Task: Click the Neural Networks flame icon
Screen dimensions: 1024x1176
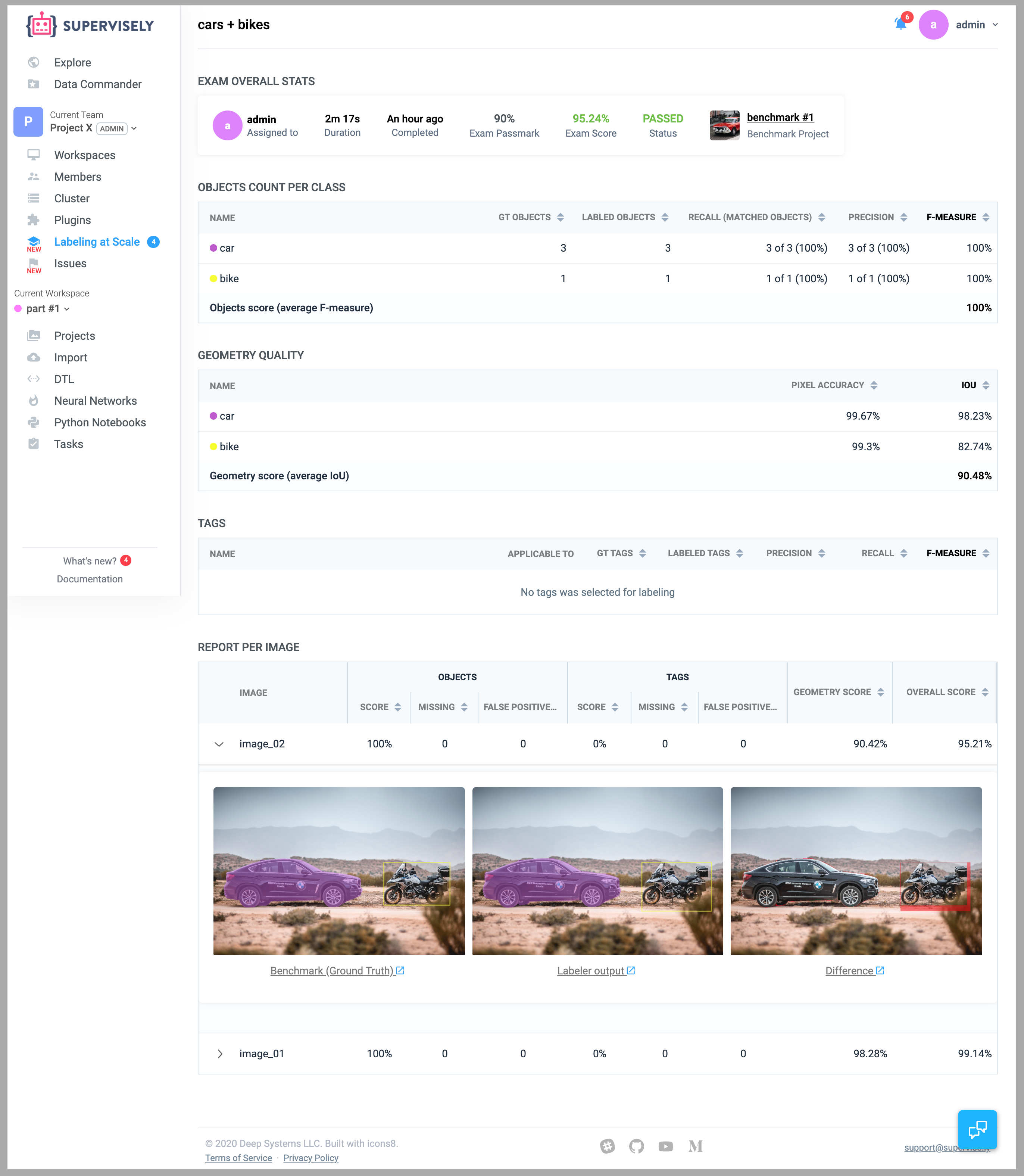Action: point(34,401)
